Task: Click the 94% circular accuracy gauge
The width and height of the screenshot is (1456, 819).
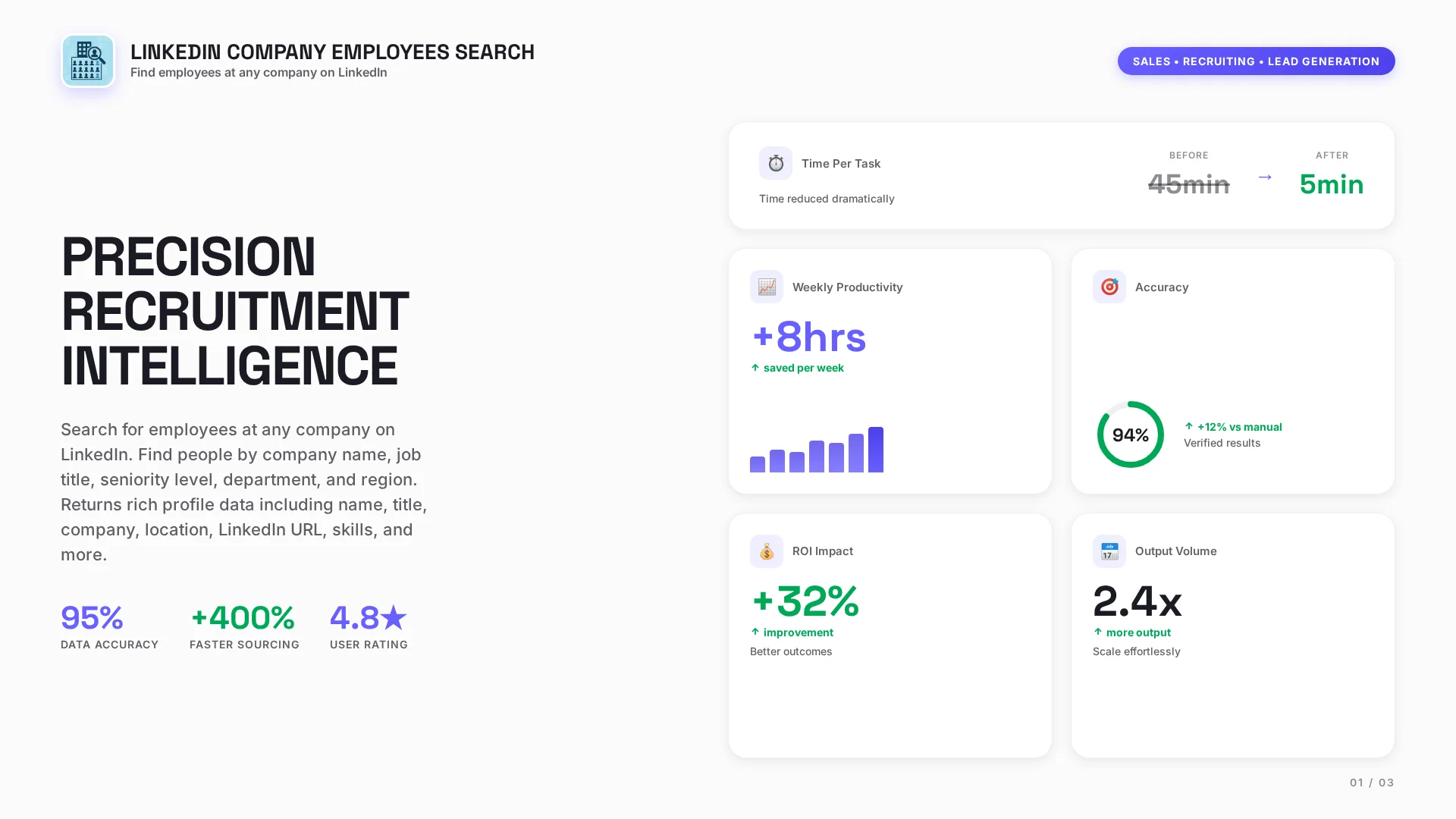Action: [1130, 435]
